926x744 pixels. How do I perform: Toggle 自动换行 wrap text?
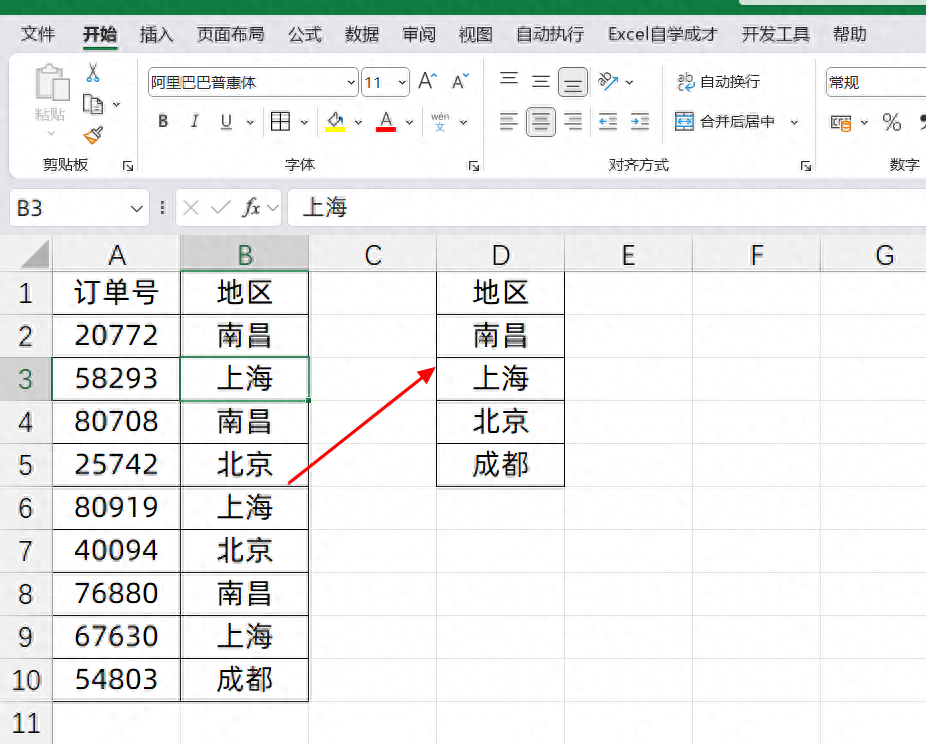[718, 81]
